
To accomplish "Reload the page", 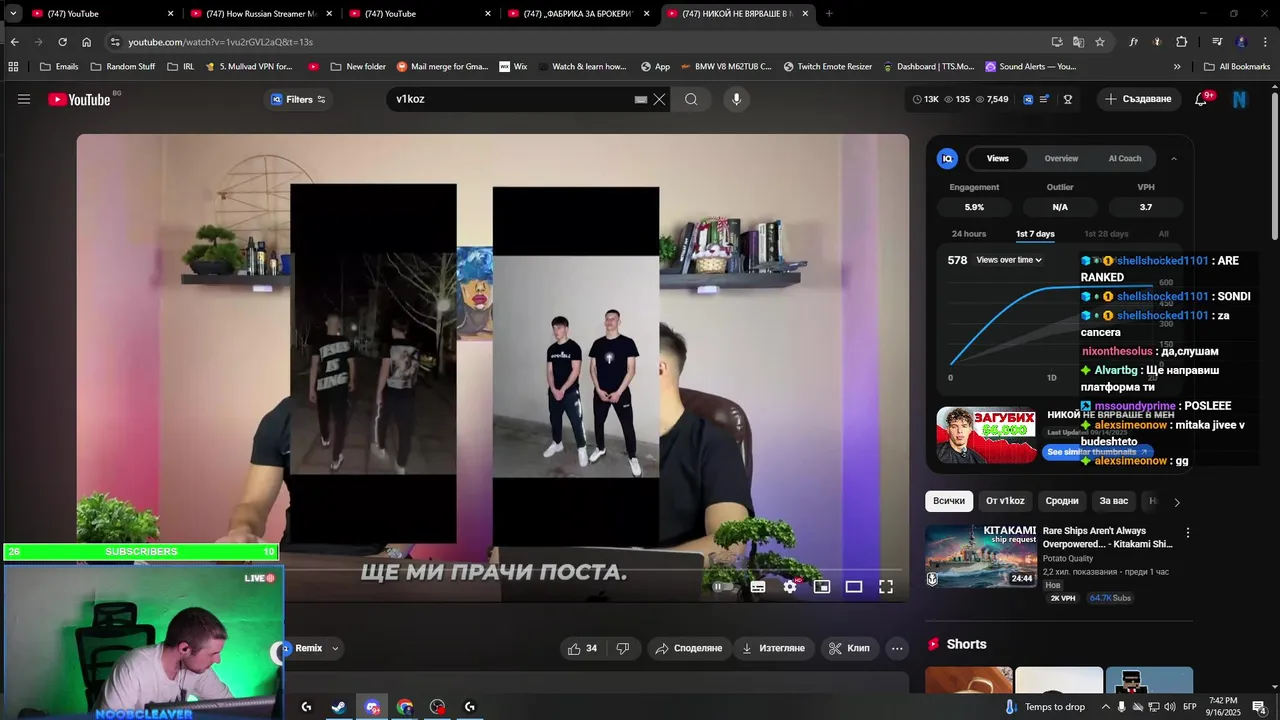I will click(62, 42).
